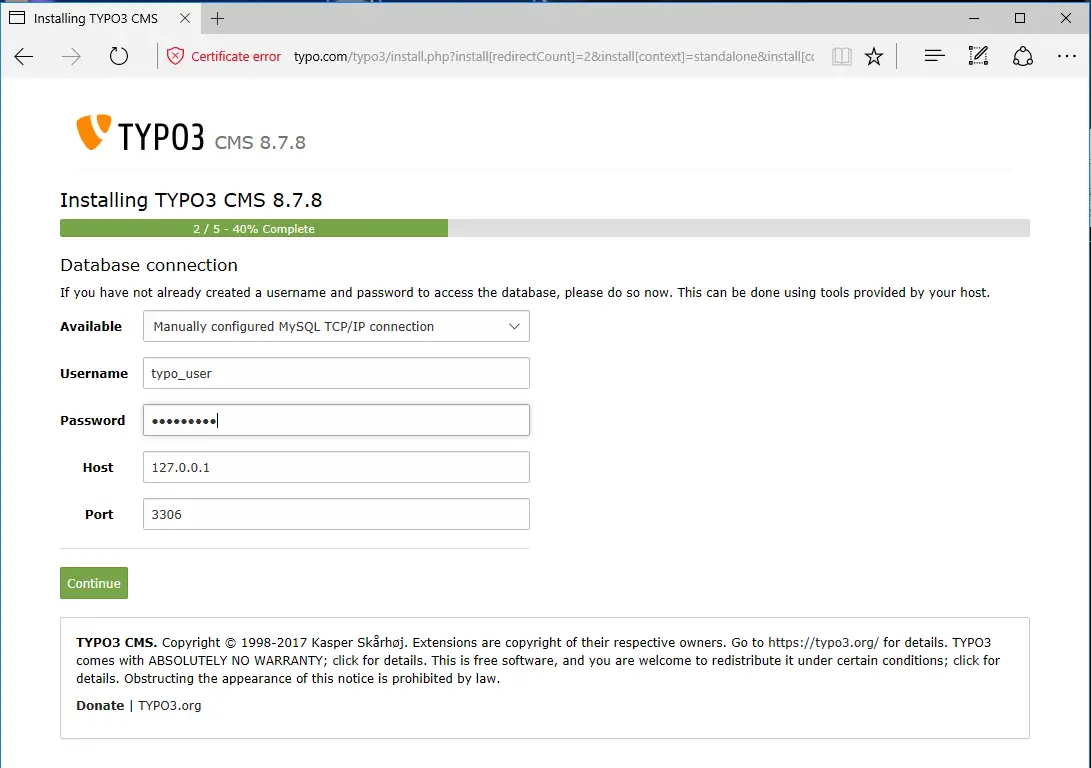The image size is (1091, 768).
Task: Click the Available label
Action: coord(91,326)
